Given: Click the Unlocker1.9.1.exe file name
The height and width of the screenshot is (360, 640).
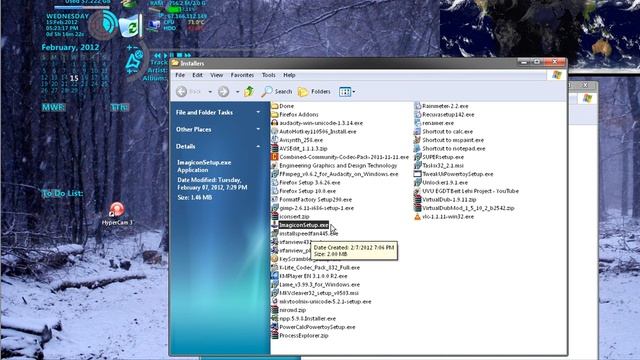Looking at the screenshot, I should click(x=445, y=182).
